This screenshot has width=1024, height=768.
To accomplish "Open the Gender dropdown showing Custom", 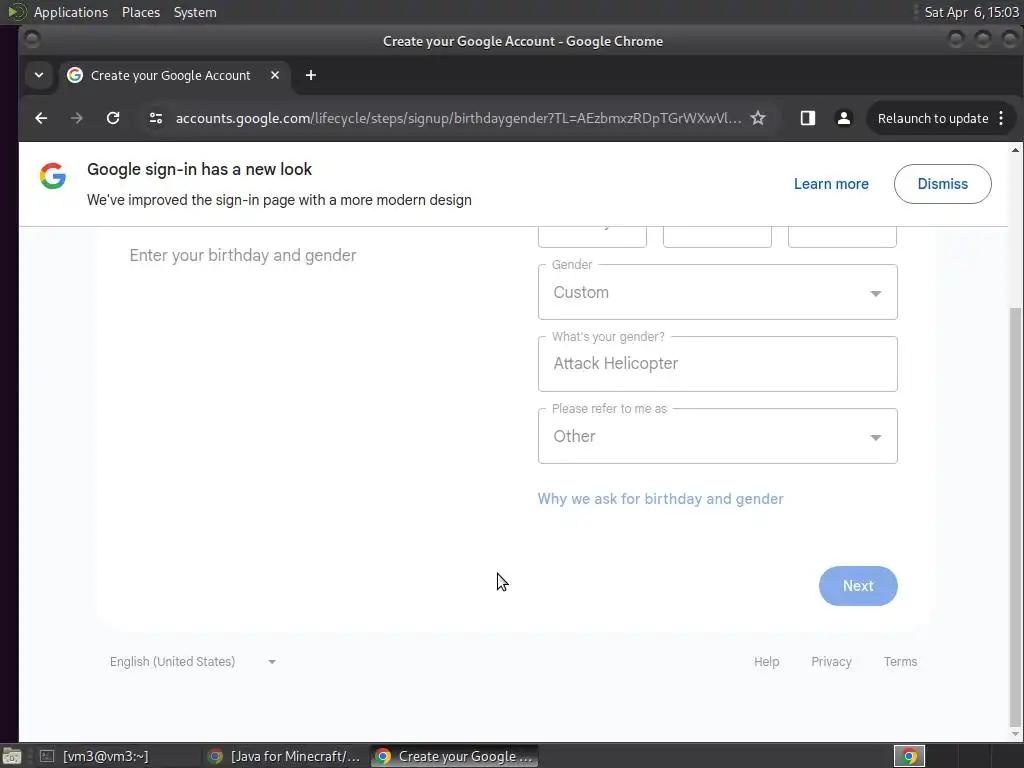I will [x=718, y=293].
